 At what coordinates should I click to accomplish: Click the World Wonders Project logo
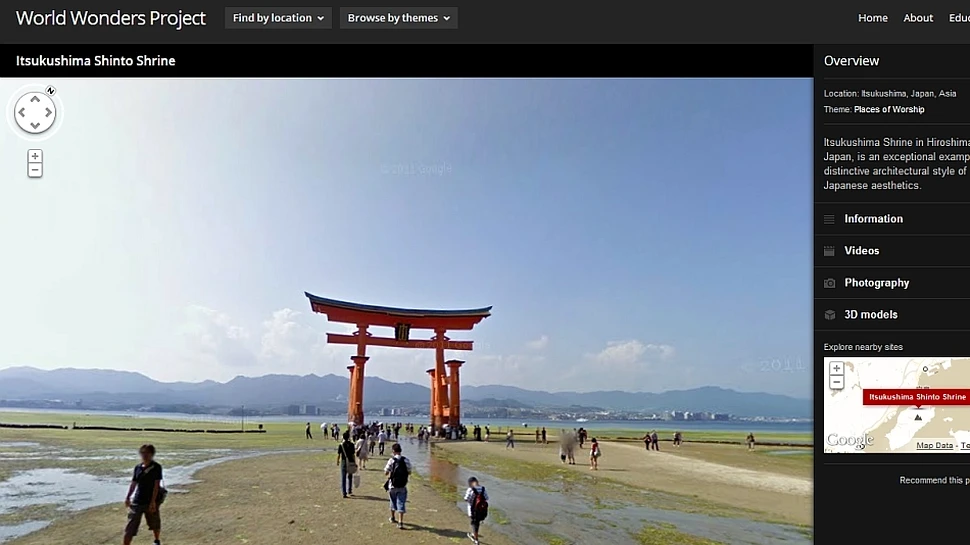point(111,18)
